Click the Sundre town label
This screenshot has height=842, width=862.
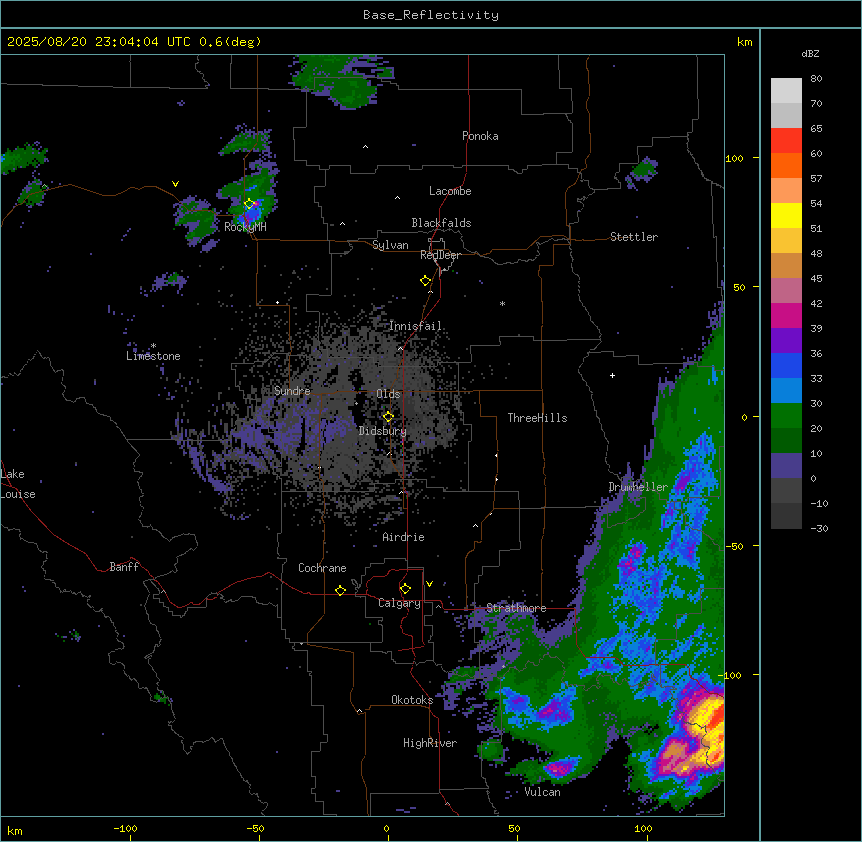coord(292,391)
